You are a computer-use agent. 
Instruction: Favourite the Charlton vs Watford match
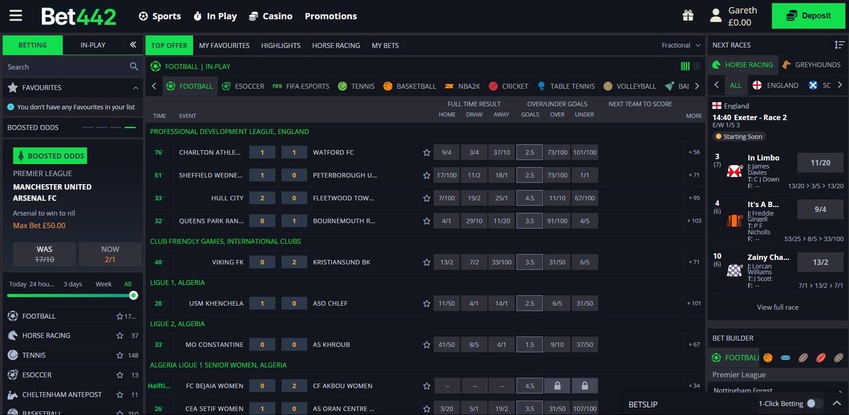coord(426,152)
